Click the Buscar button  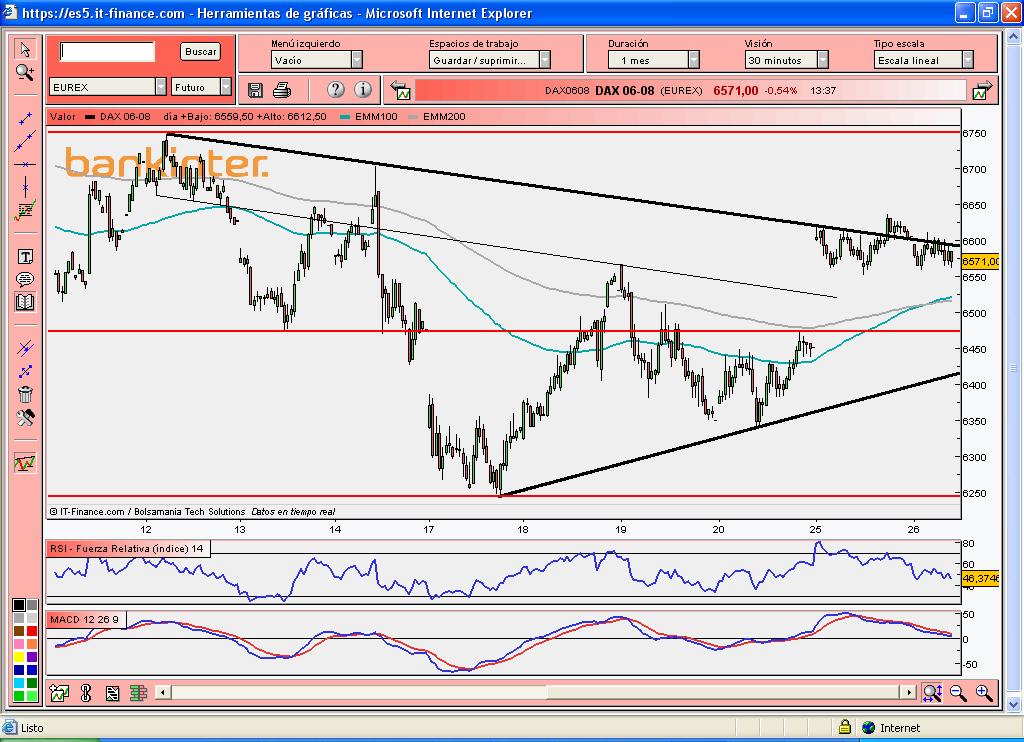[200, 51]
